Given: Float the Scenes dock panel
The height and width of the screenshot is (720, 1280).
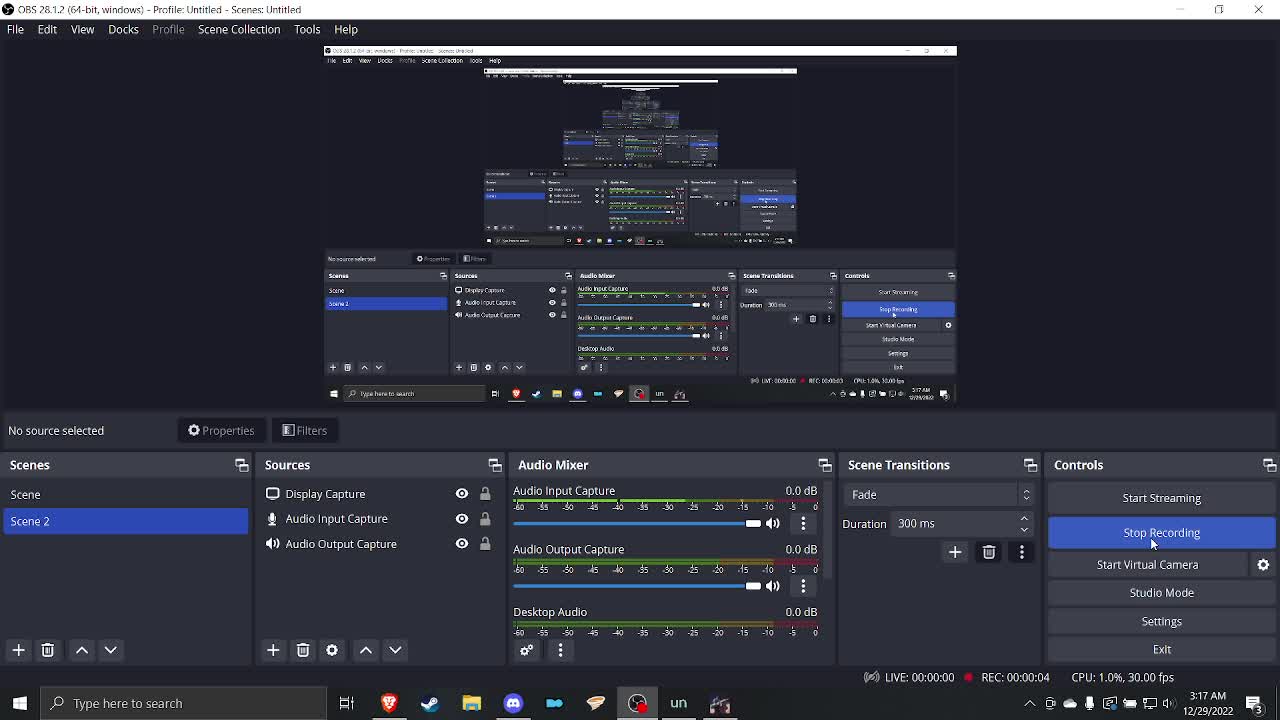Looking at the screenshot, I should coord(241,465).
